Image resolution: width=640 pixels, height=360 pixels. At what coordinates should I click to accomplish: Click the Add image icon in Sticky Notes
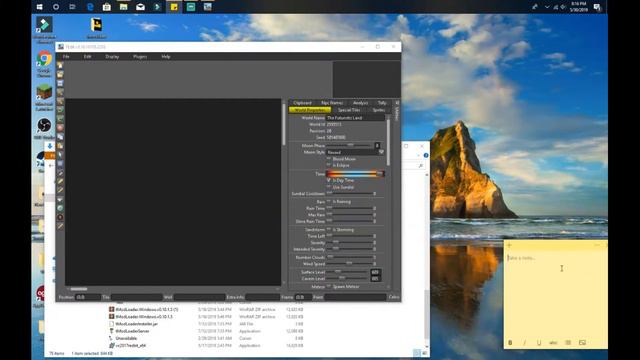coord(582,342)
